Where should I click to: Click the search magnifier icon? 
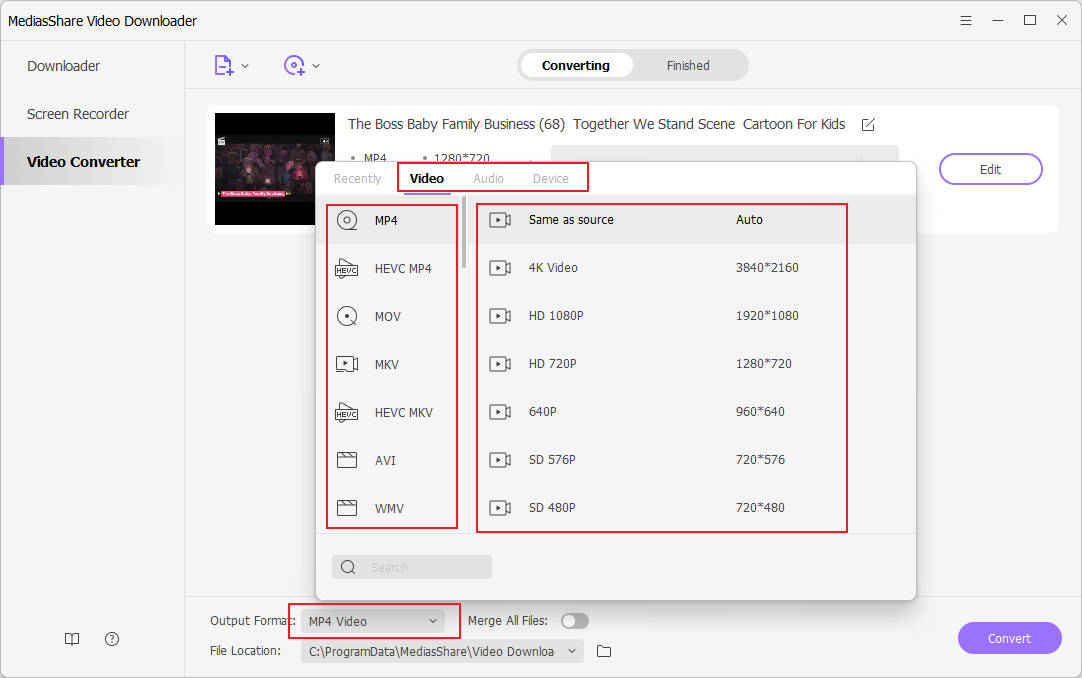pos(348,567)
